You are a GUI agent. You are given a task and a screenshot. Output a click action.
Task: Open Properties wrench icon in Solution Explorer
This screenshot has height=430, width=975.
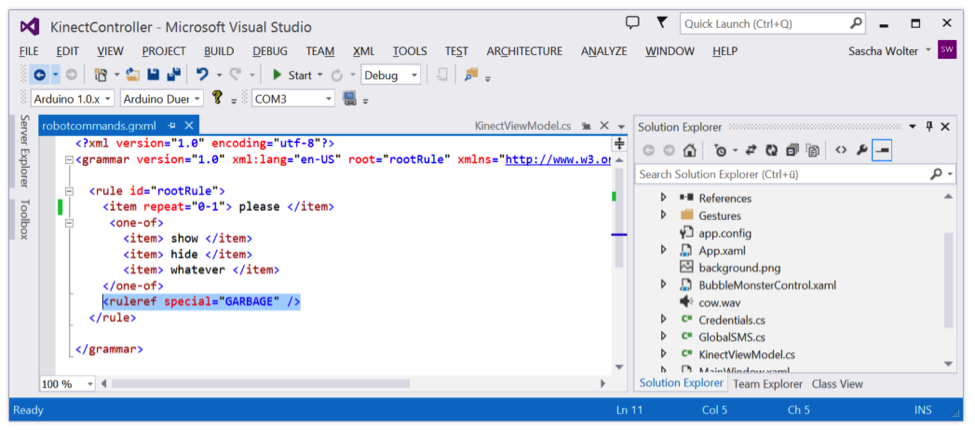pos(862,151)
